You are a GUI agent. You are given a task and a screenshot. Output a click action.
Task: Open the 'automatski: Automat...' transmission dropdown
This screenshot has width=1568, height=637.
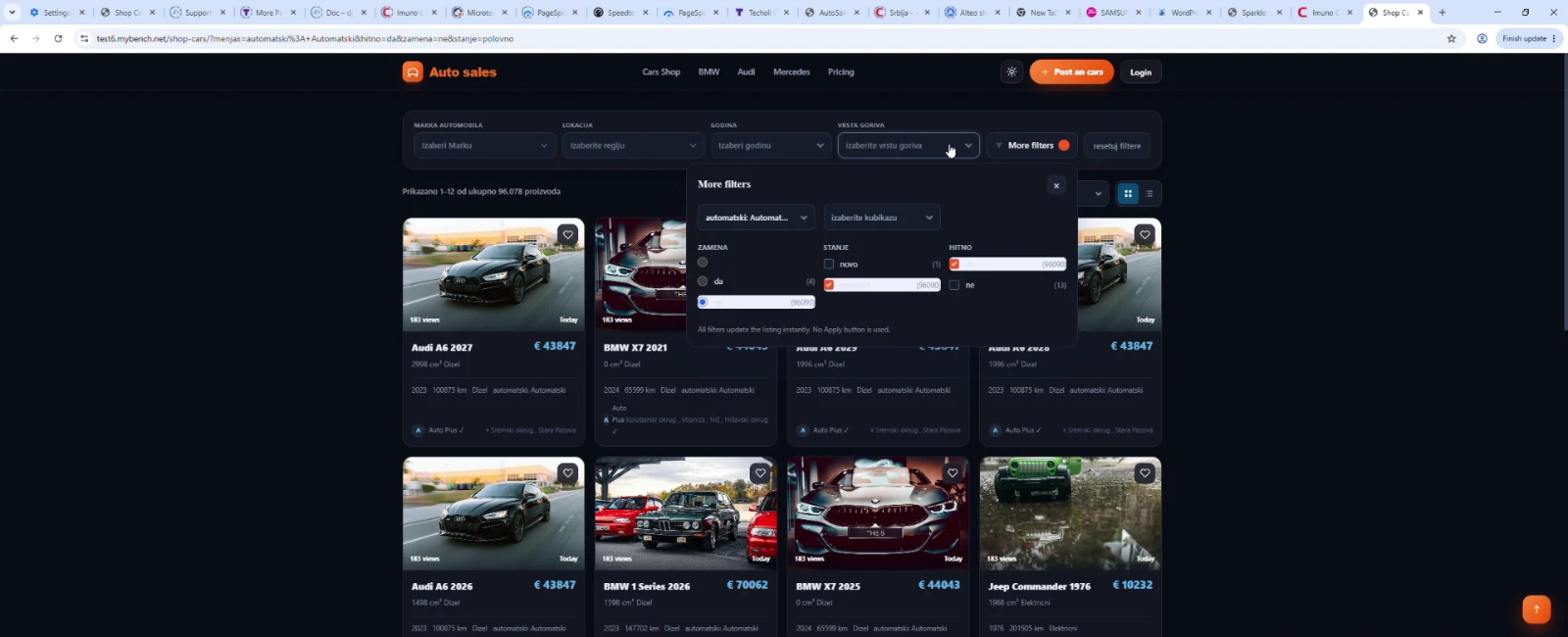756,218
